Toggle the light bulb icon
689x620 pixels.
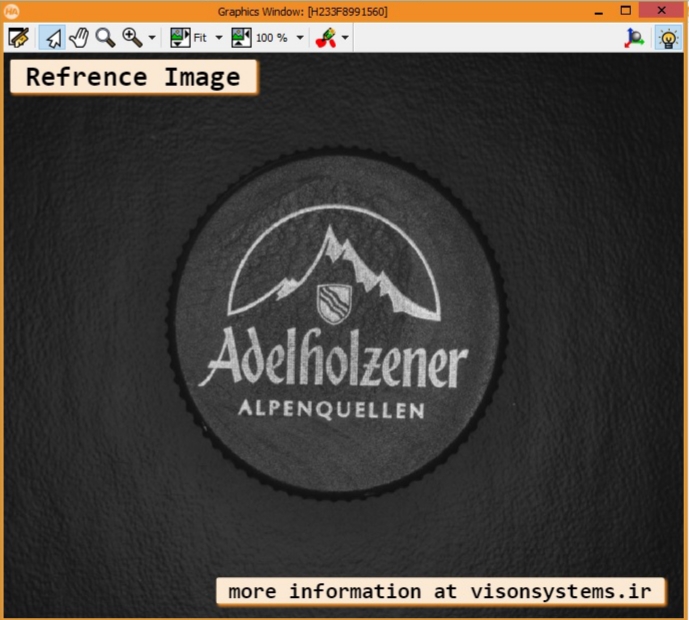coord(668,38)
